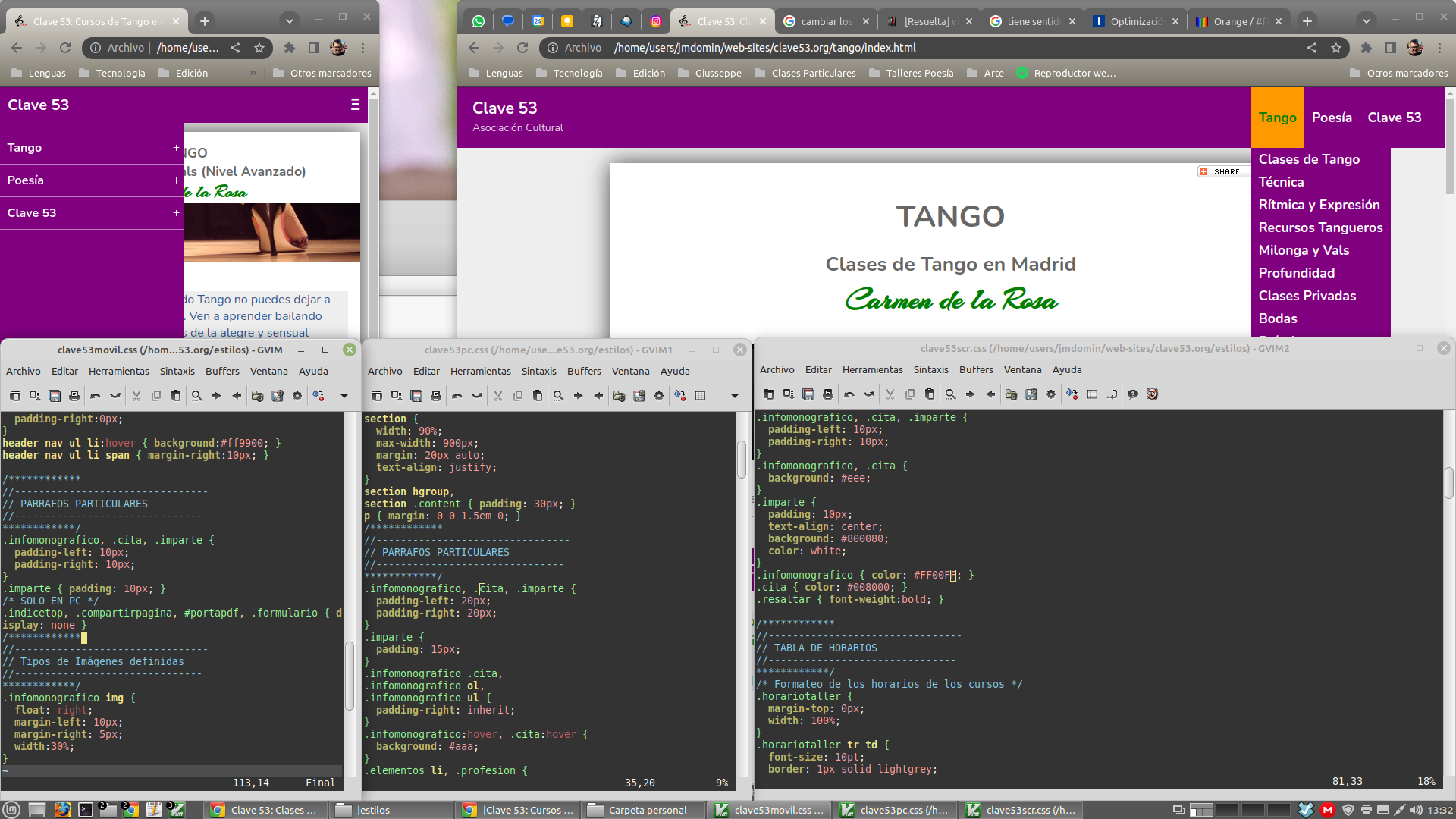Undo last change in GVIM2 window
Image resolution: width=1456 pixels, height=819 pixels.
pyautogui.click(x=849, y=394)
